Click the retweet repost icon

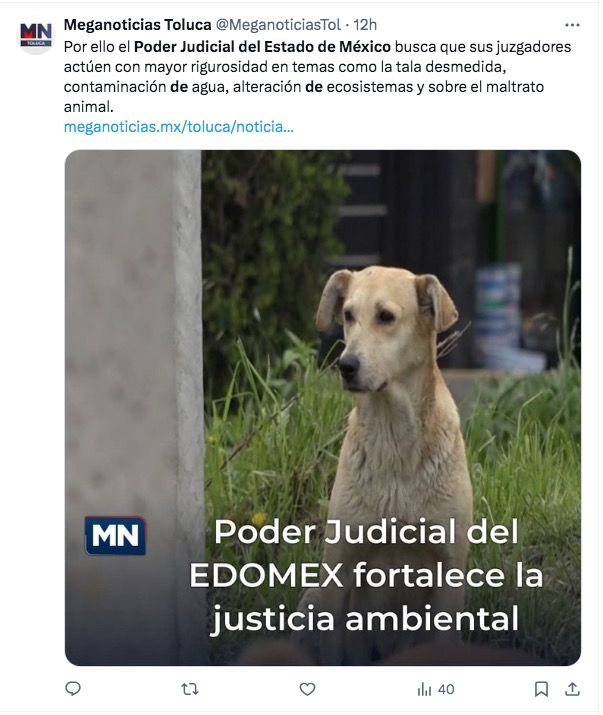pyautogui.click(x=190, y=689)
